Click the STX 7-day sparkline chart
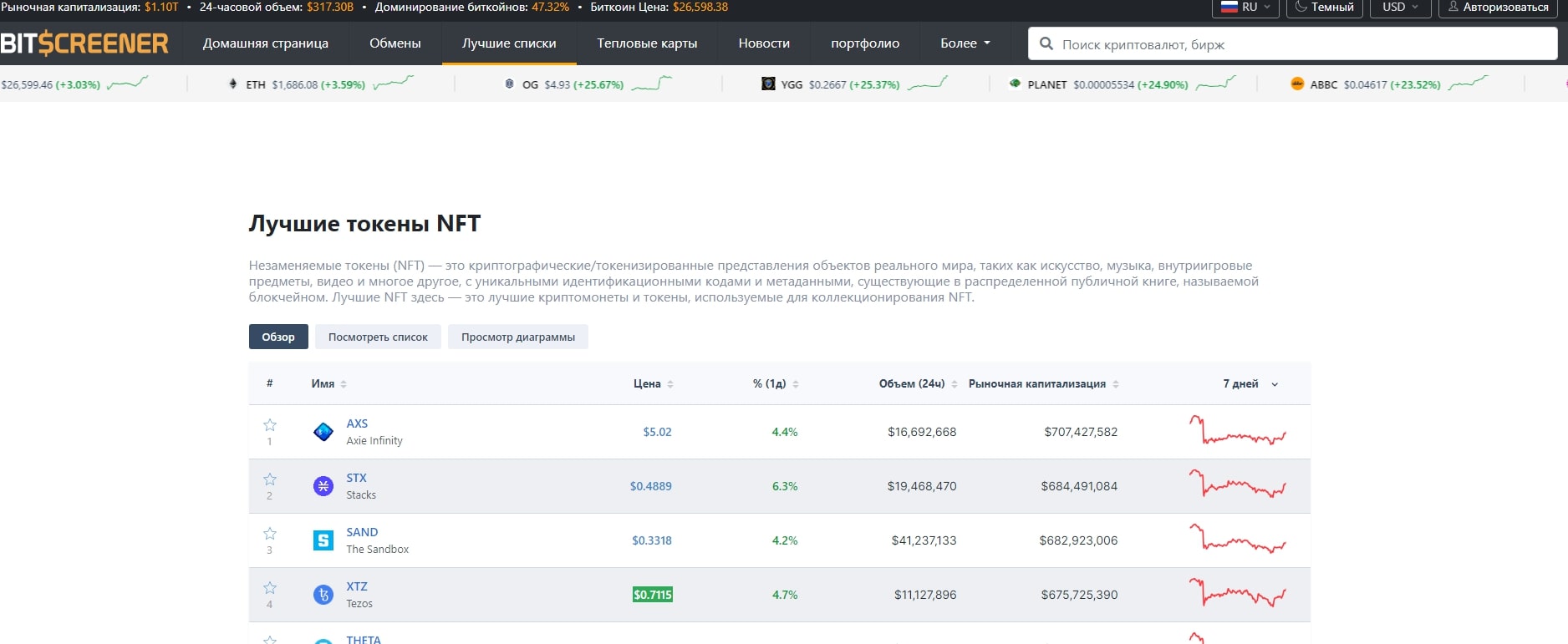 (x=1238, y=484)
